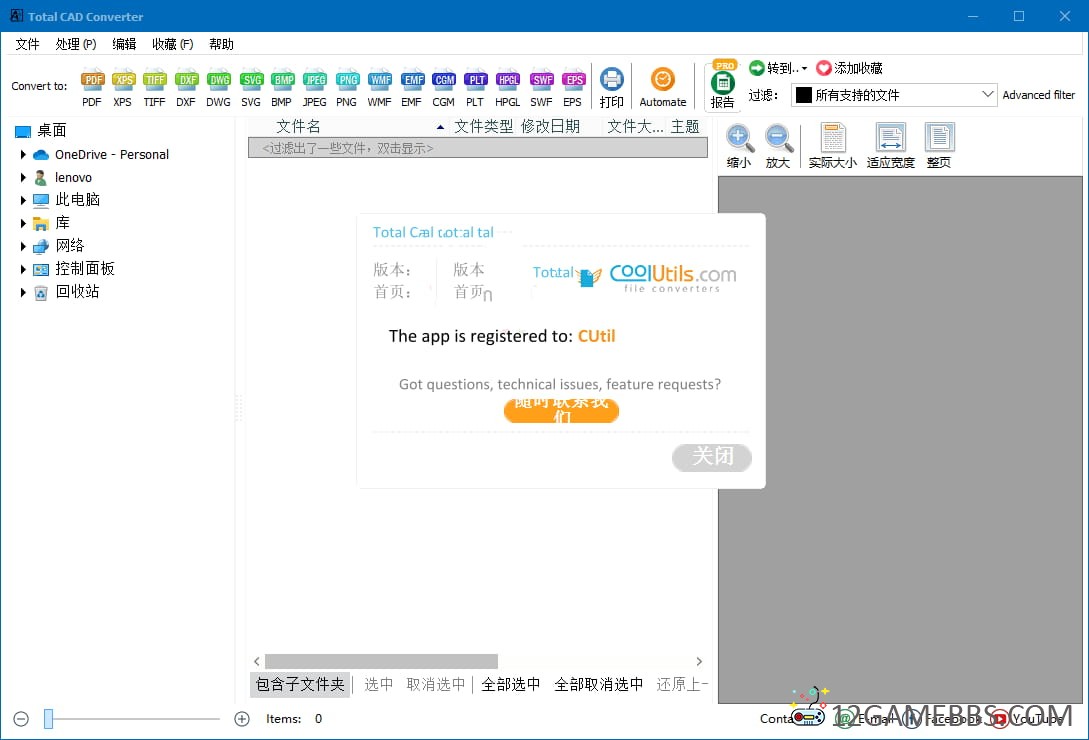1089x740 pixels.
Task: Choose the SVG output format icon
Action: (x=251, y=81)
